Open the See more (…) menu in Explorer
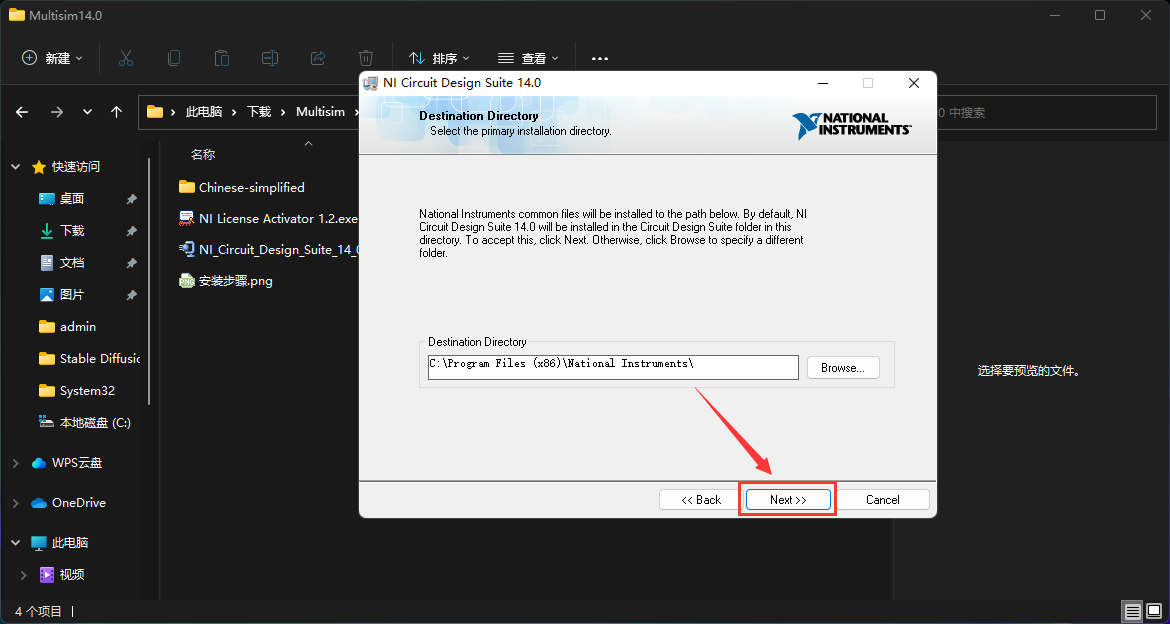 tap(600, 57)
